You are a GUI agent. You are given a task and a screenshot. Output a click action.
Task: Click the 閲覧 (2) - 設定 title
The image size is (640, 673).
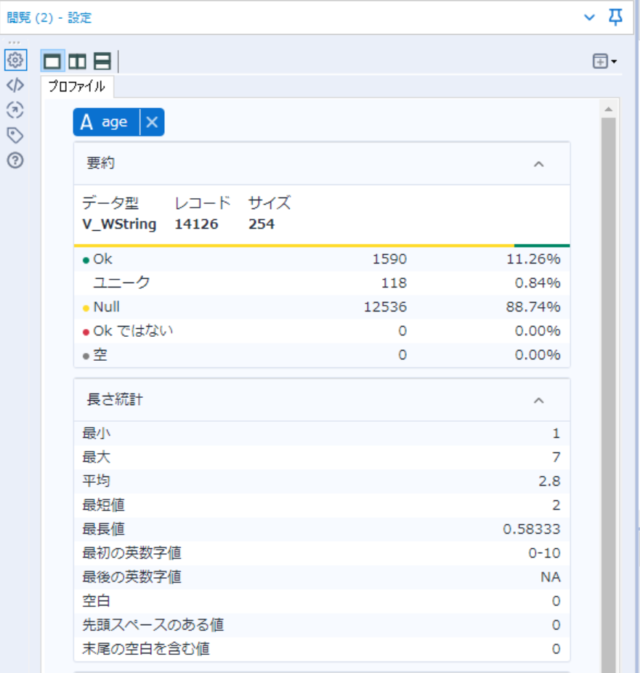(x=49, y=18)
